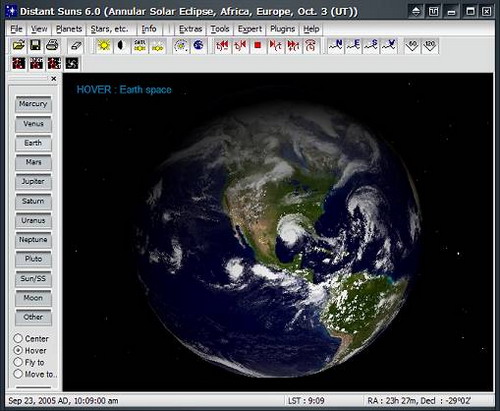The image size is (500, 411).
Task: Click the yellow sun icon
Action: tap(104, 45)
